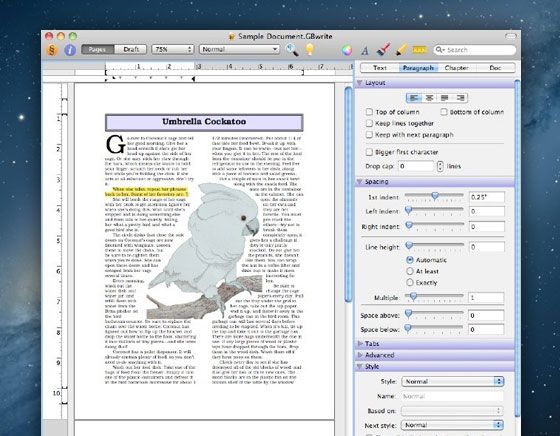The width and height of the screenshot is (560, 436).
Task: Open the blue info inspector icon
Action: [x=70, y=50]
